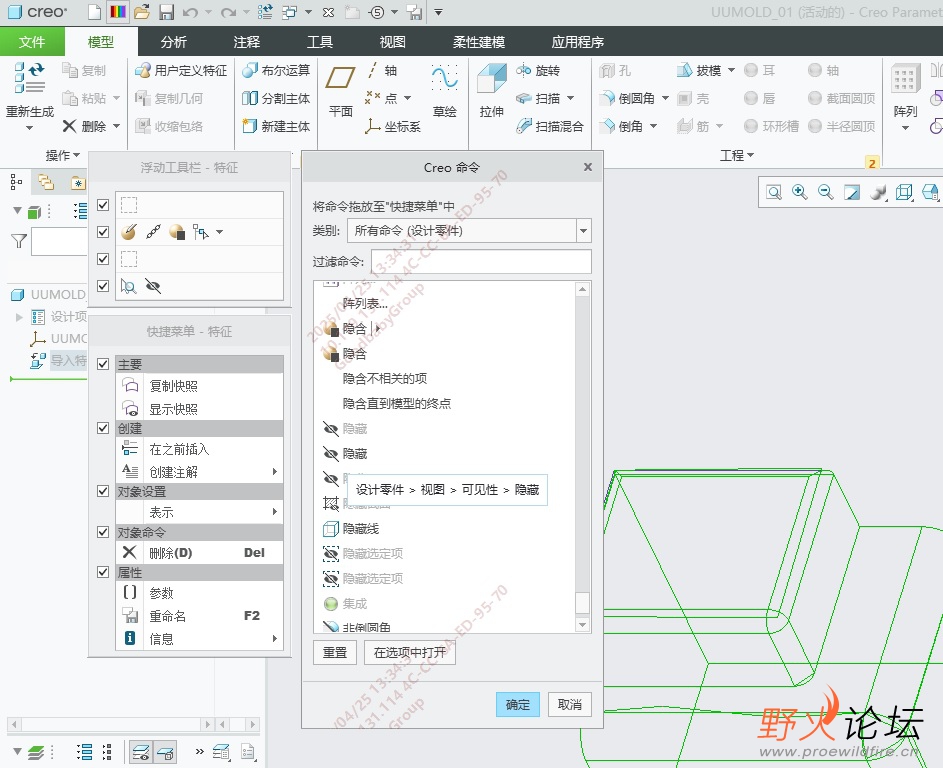Uncheck the 主要 group checkbox
943x768 pixels.
pos(103,364)
